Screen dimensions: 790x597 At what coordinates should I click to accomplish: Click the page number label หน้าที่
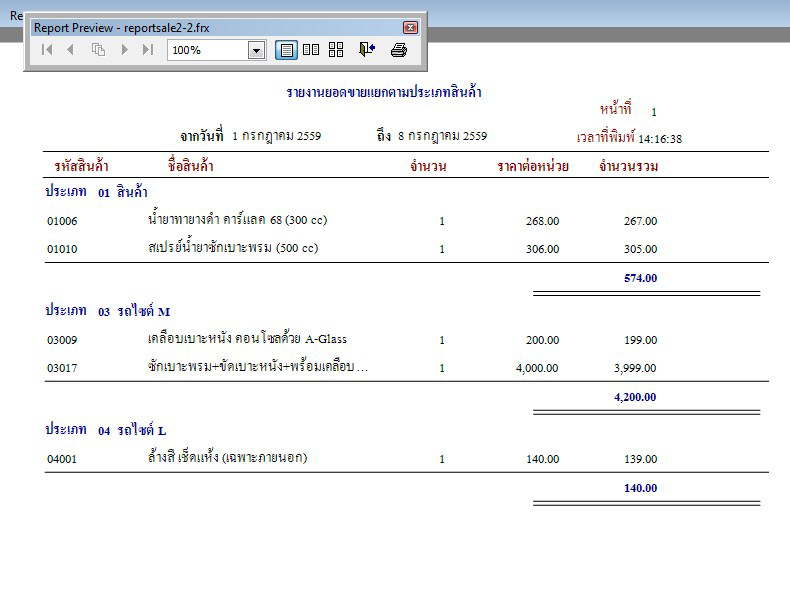click(x=616, y=108)
